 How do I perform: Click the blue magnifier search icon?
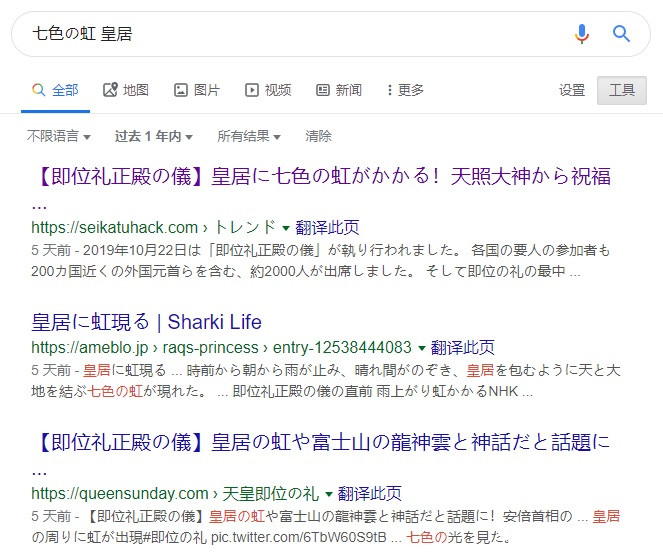(x=621, y=34)
